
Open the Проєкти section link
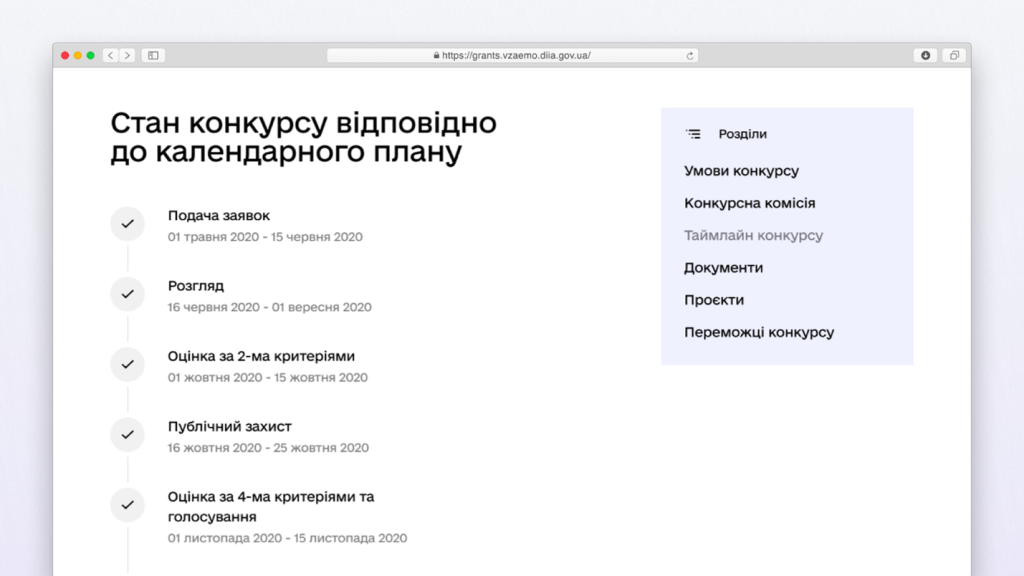[x=714, y=300]
